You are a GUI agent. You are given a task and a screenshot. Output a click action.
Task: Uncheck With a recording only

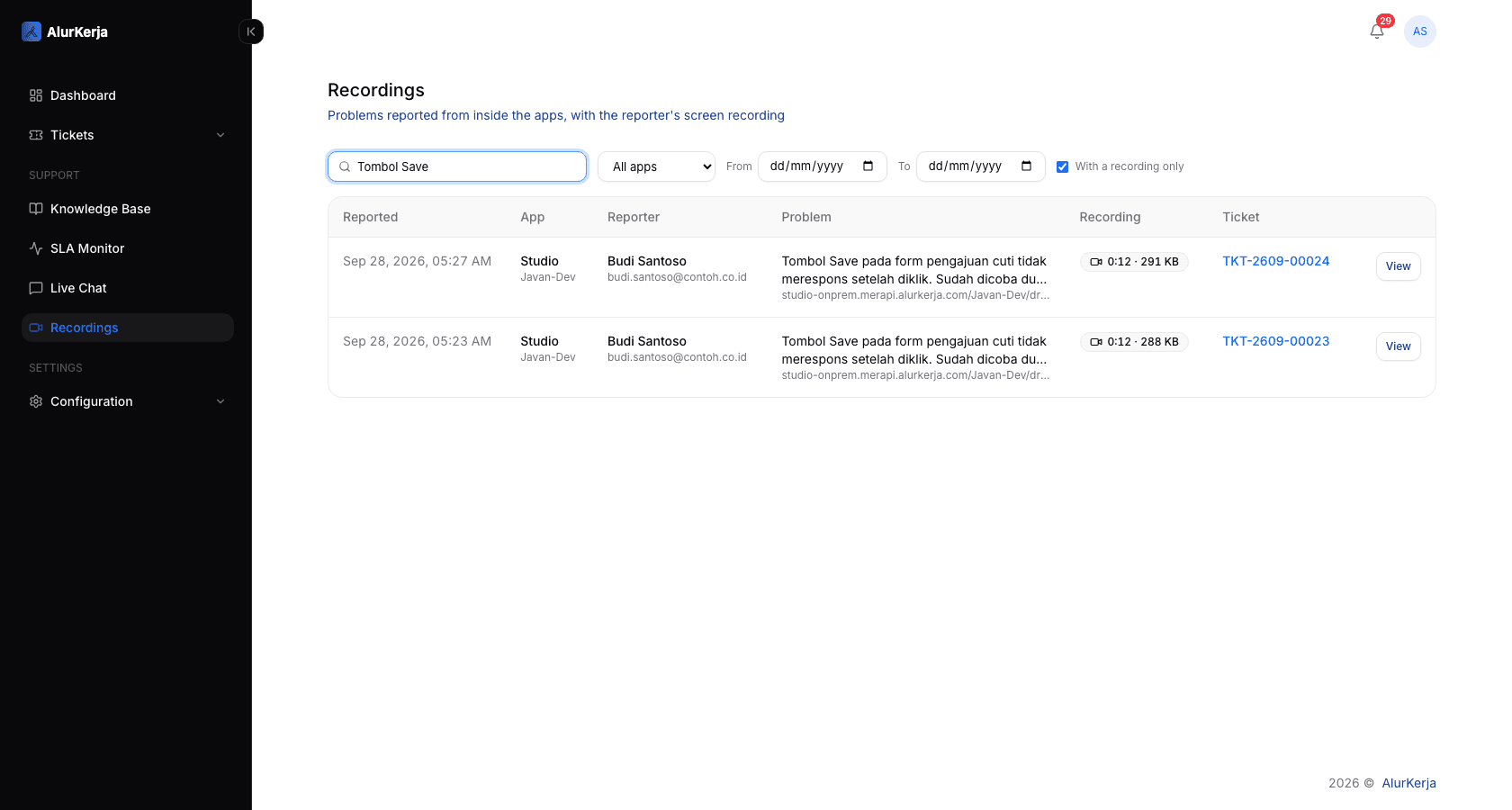click(1063, 166)
